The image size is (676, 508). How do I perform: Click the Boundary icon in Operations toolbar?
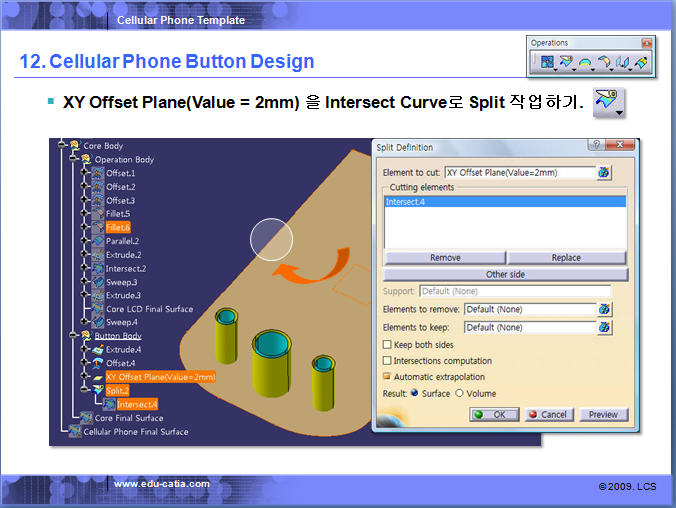(584, 62)
